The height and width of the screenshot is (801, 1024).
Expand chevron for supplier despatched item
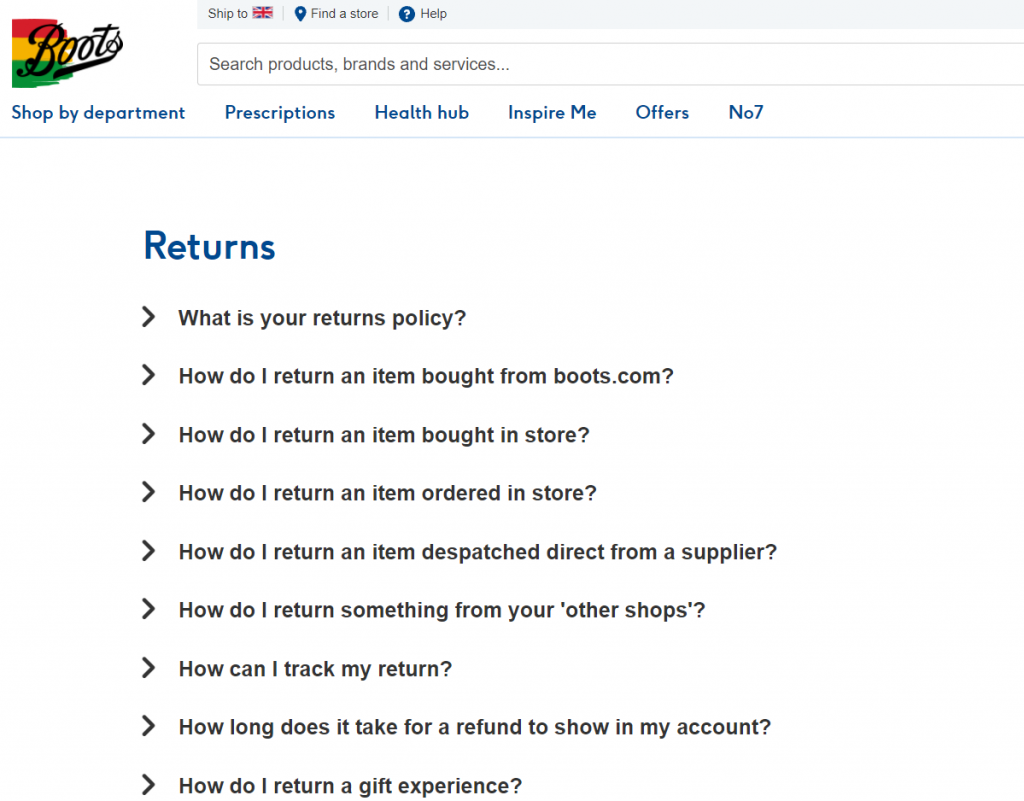click(x=149, y=551)
